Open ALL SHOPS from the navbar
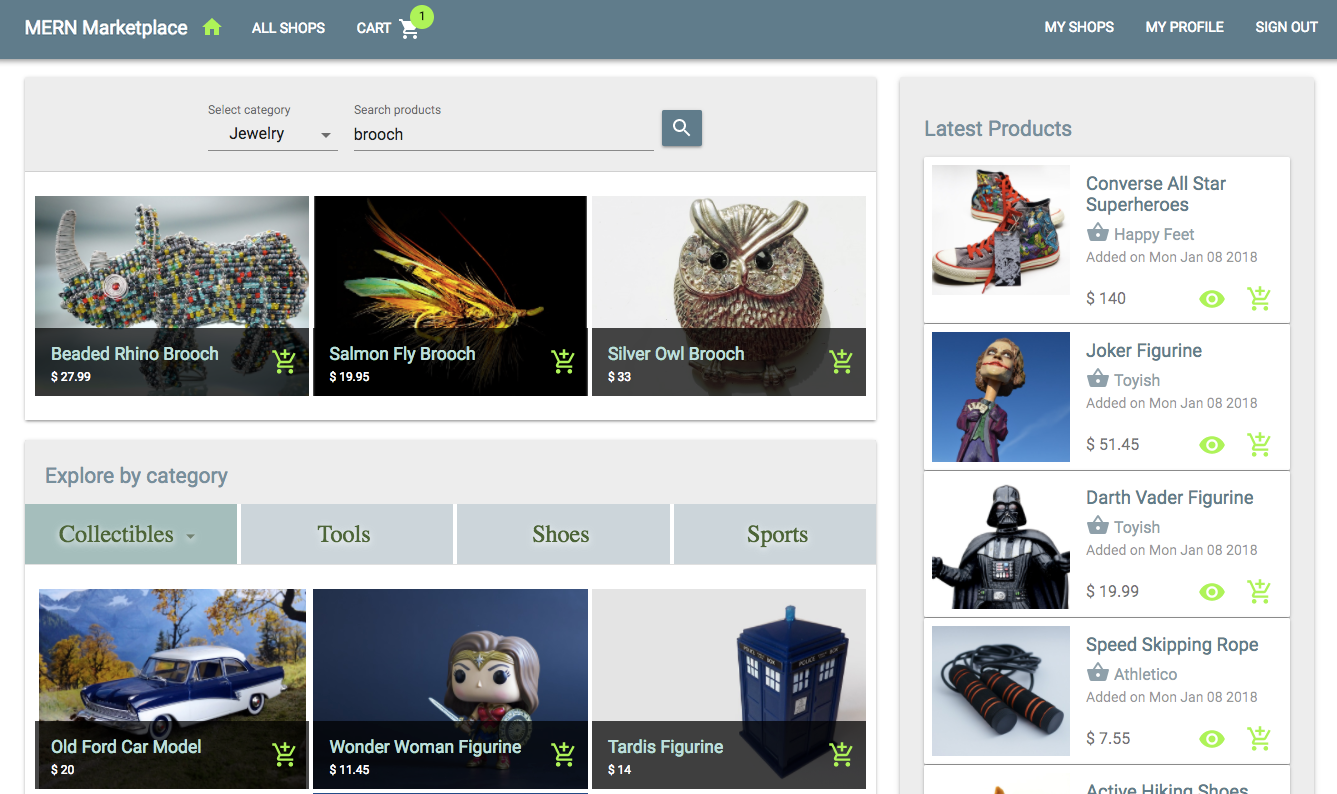Viewport: 1337px width, 794px height. click(x=288, y=28)
